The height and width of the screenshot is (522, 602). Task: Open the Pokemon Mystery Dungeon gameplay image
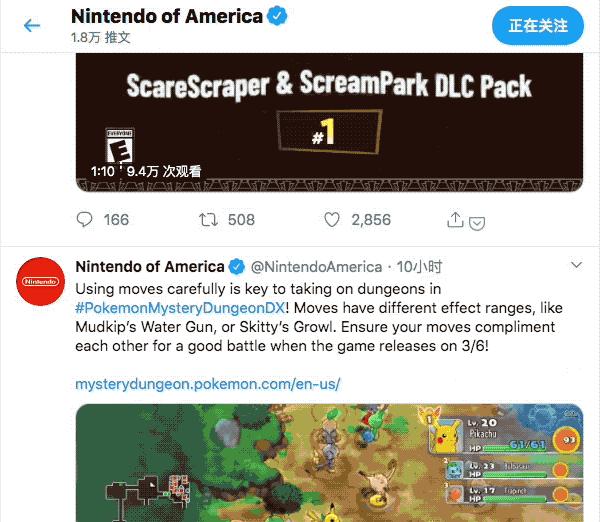(329, 463)
